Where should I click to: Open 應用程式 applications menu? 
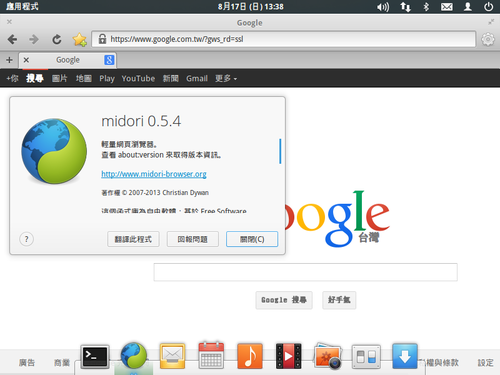pos(22,7)
